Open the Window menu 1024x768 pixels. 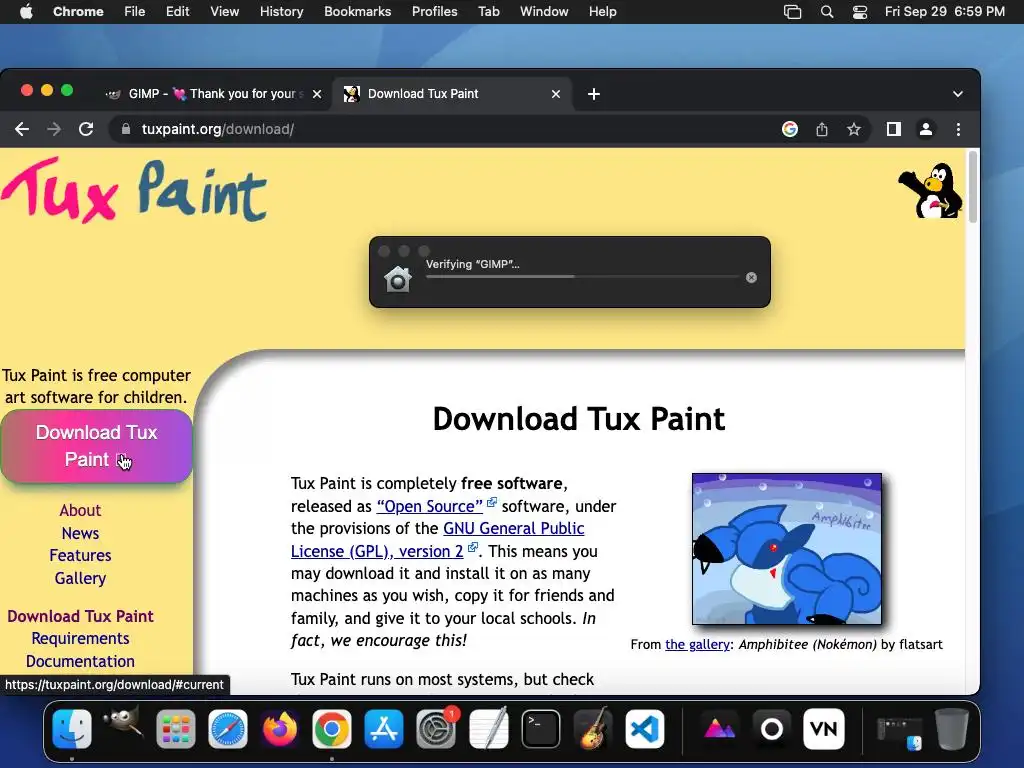click(544, 12)
